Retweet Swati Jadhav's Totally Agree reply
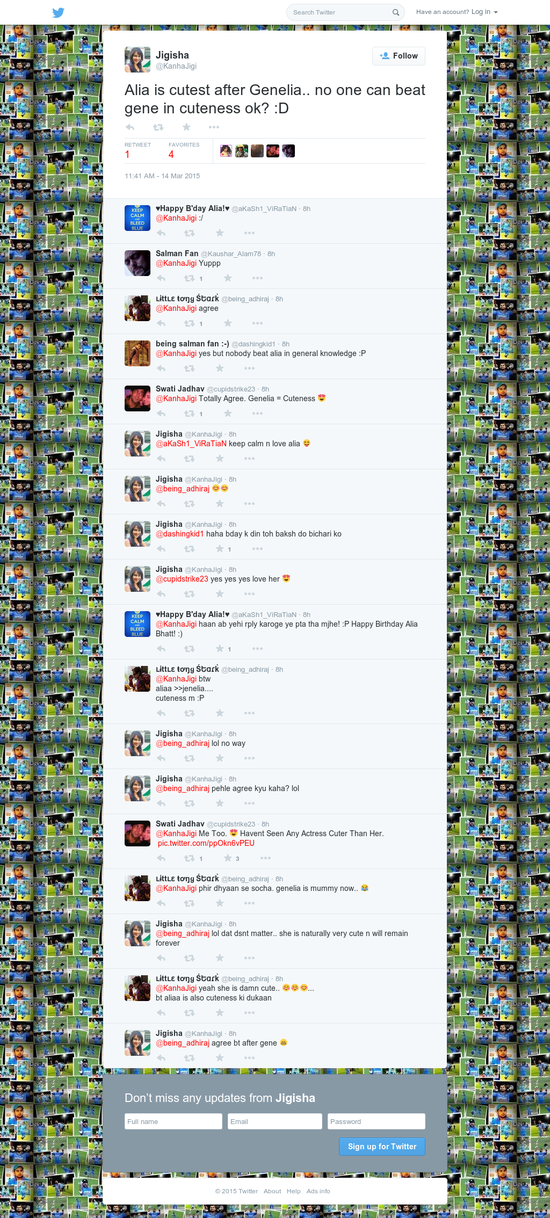The height and width of the screenshot is (1218, 550). (x=189, y=413)
